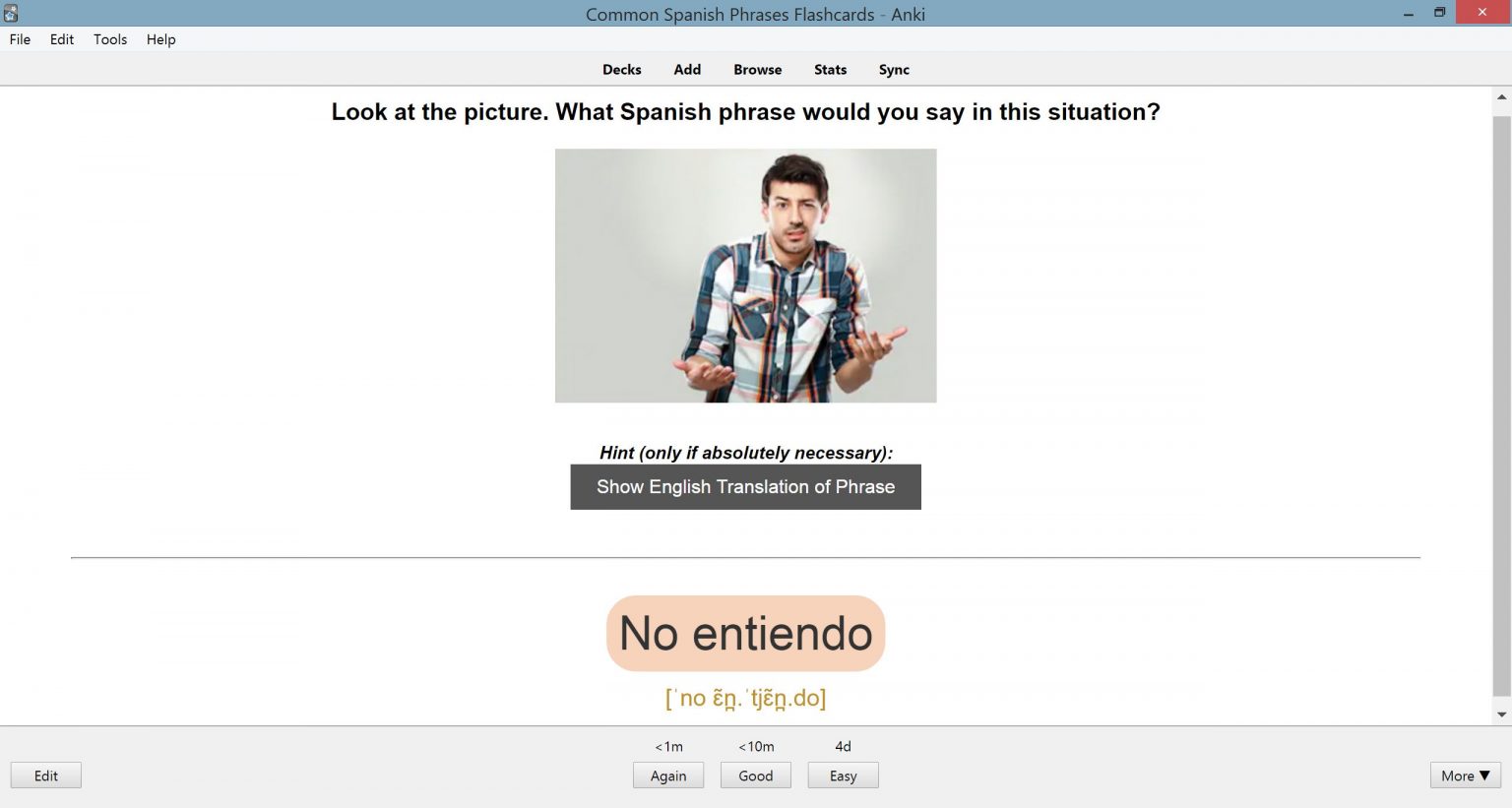Click the confused man picture
The width and height of the screenshot is (1512, 808).
[745, 276]
